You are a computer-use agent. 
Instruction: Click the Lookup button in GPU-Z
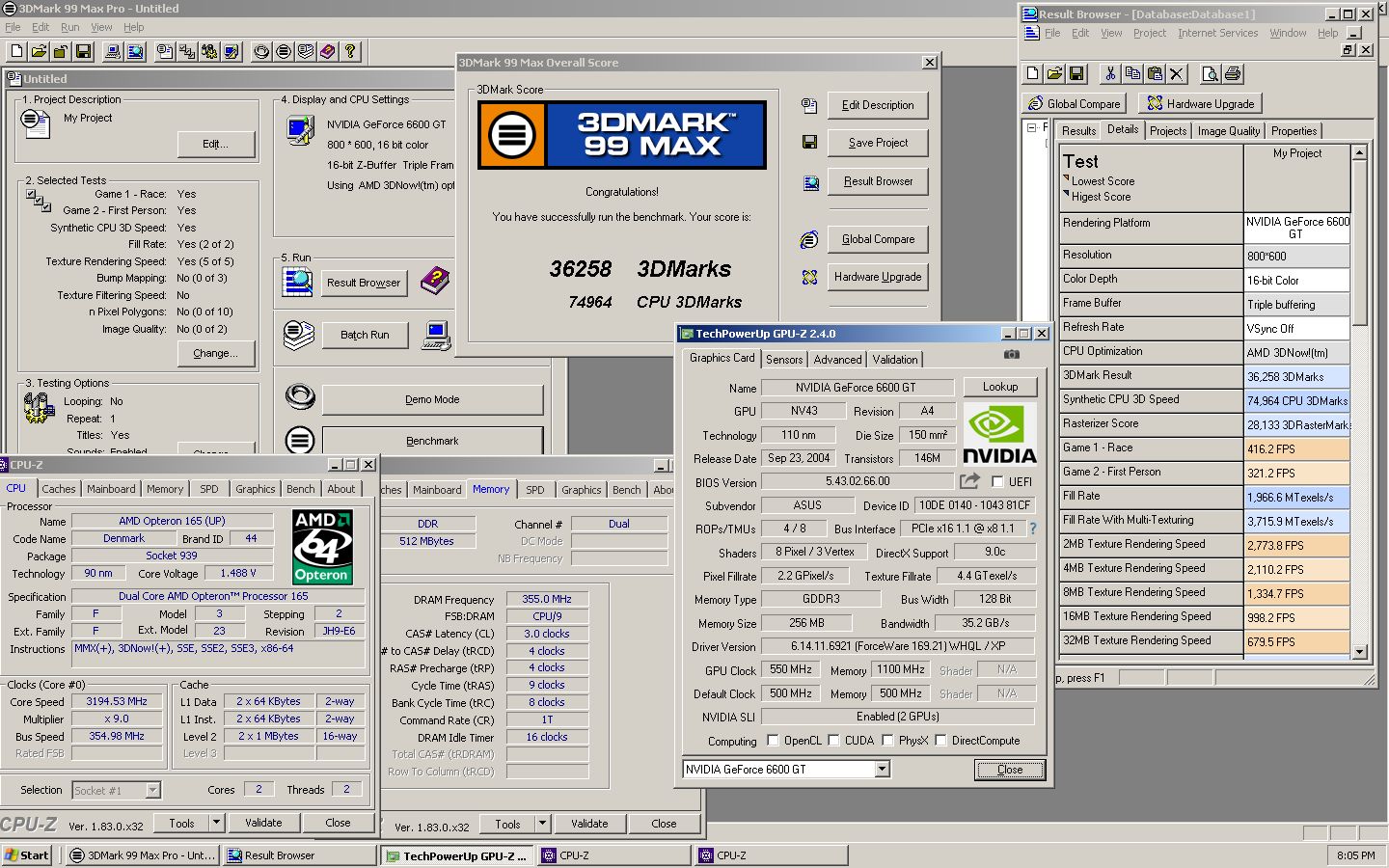click(999, 387)
